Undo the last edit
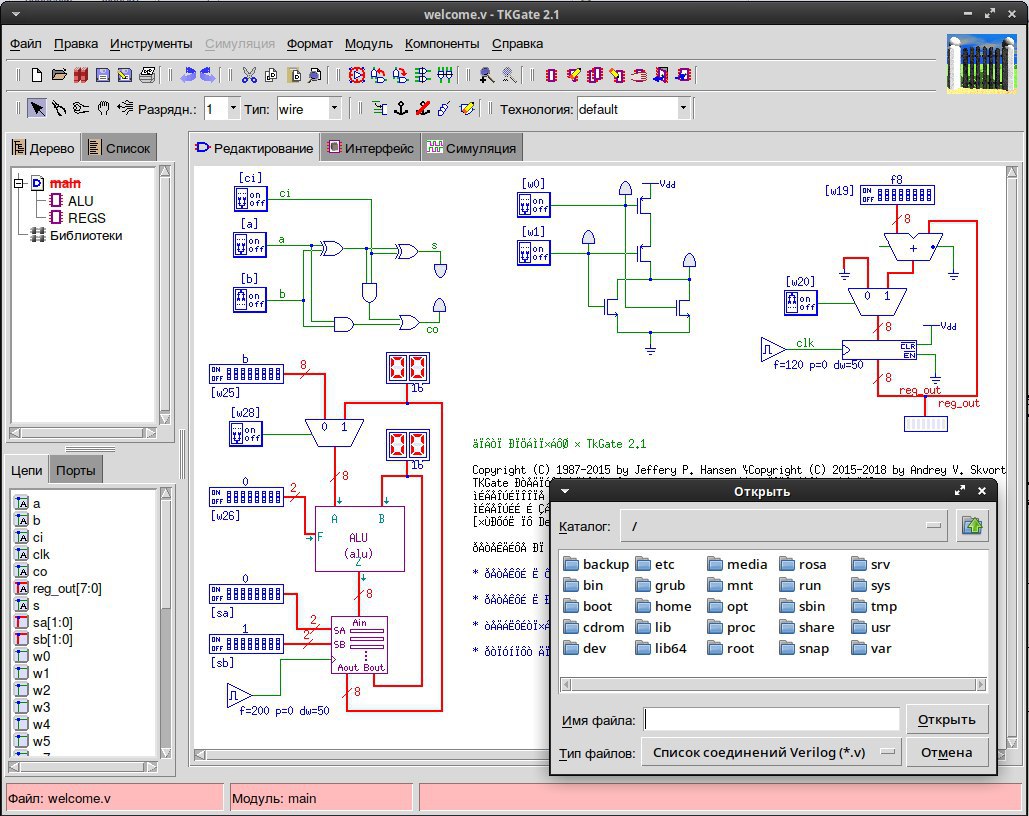1029x816 pixels. pyautogui.click(x=188, y=75)
